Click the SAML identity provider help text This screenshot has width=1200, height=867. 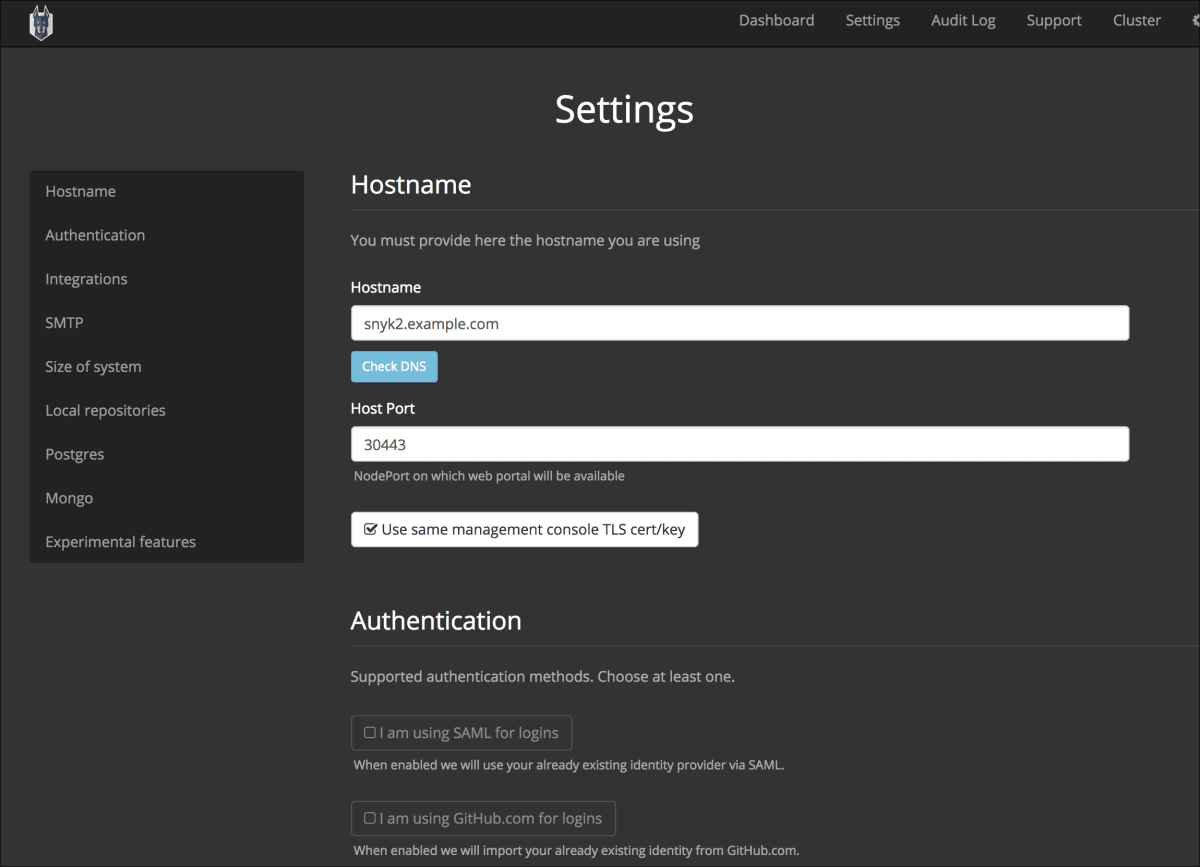[x=569, y=765]
